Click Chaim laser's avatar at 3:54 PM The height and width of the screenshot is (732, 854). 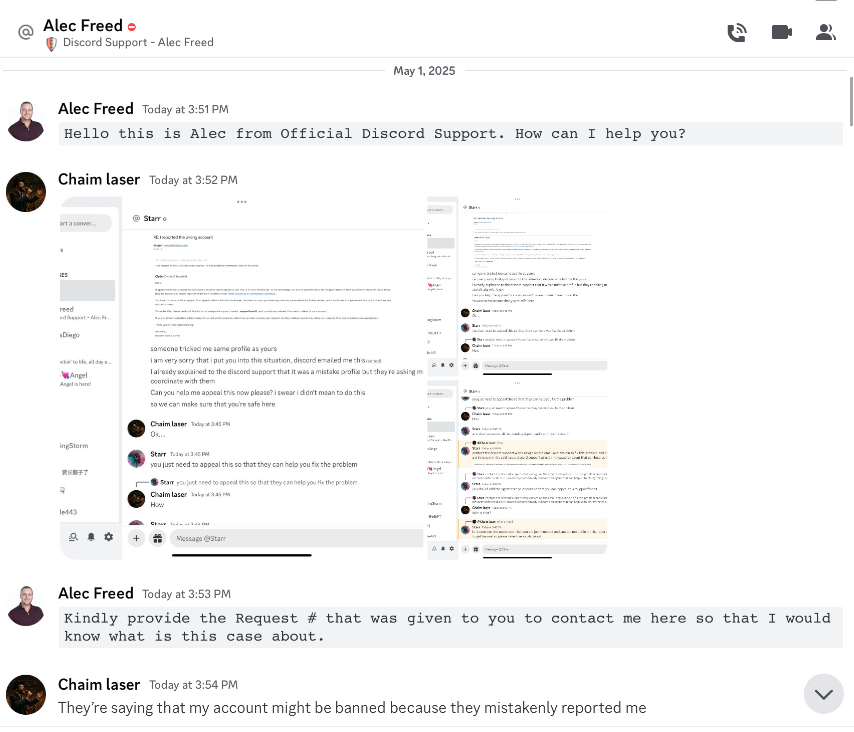26,695
